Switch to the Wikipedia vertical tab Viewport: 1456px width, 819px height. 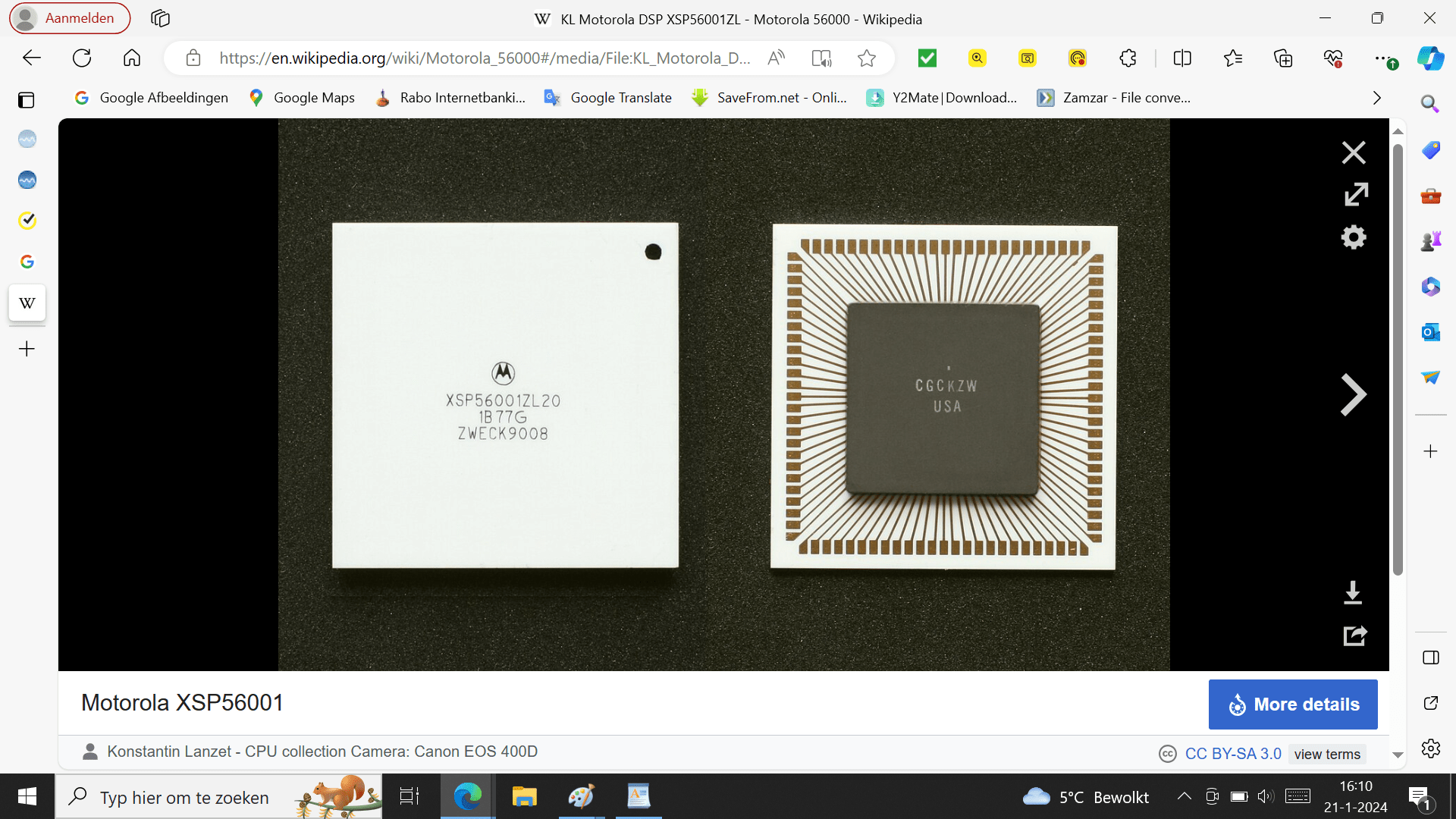(x=27, y=303)
